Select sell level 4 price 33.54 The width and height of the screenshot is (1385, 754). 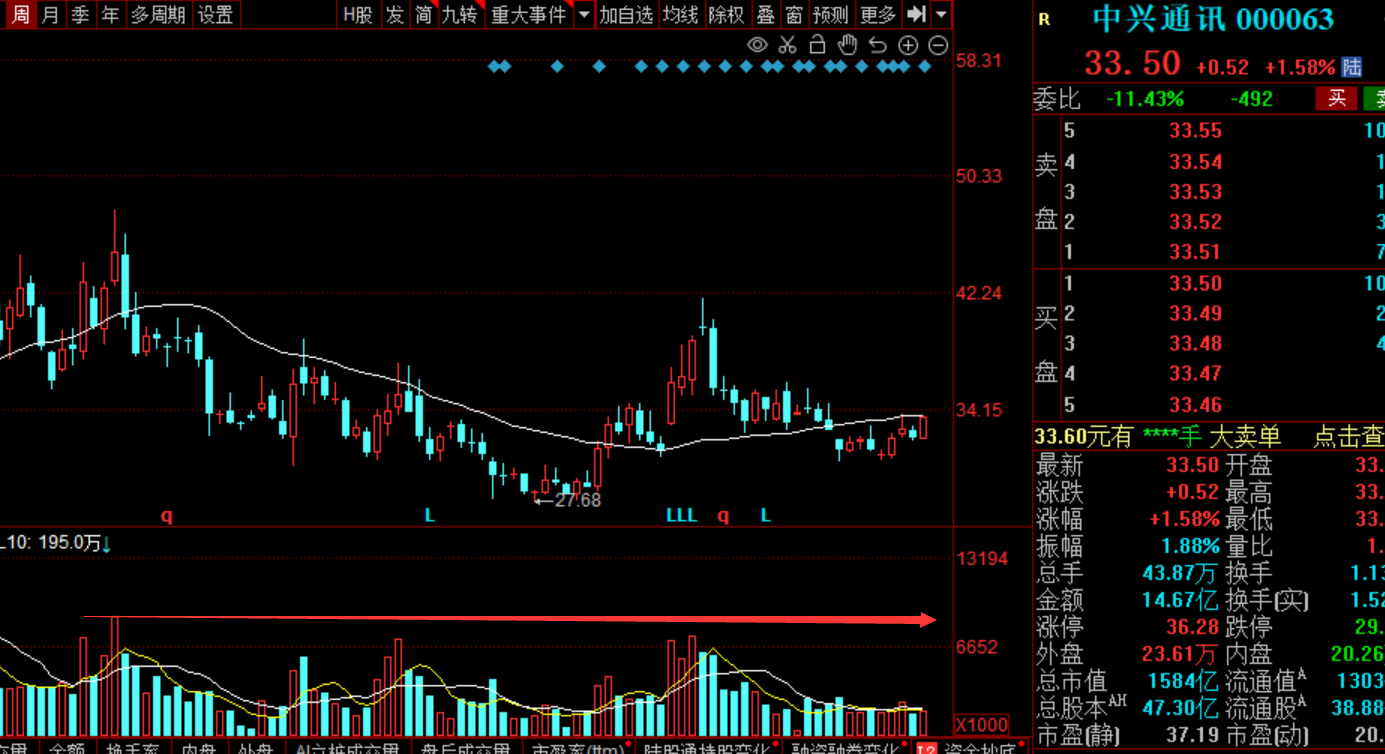(1196, 162)
